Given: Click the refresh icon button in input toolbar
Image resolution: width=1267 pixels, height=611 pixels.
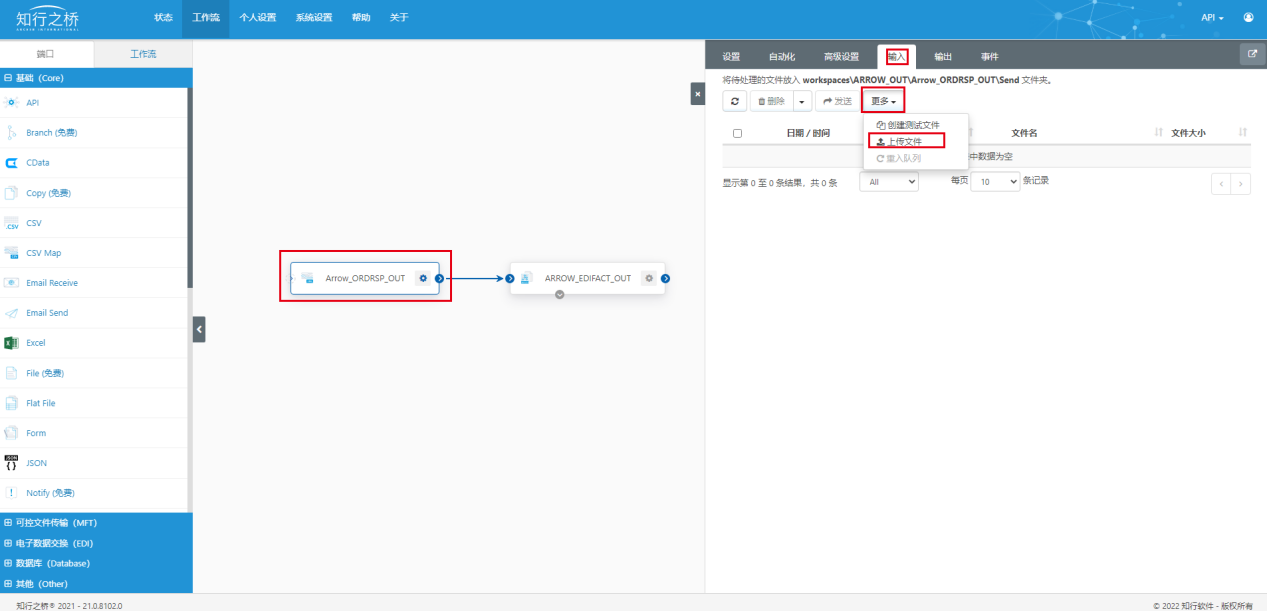Looking at the screenshot, I should [x=735, y=101].
